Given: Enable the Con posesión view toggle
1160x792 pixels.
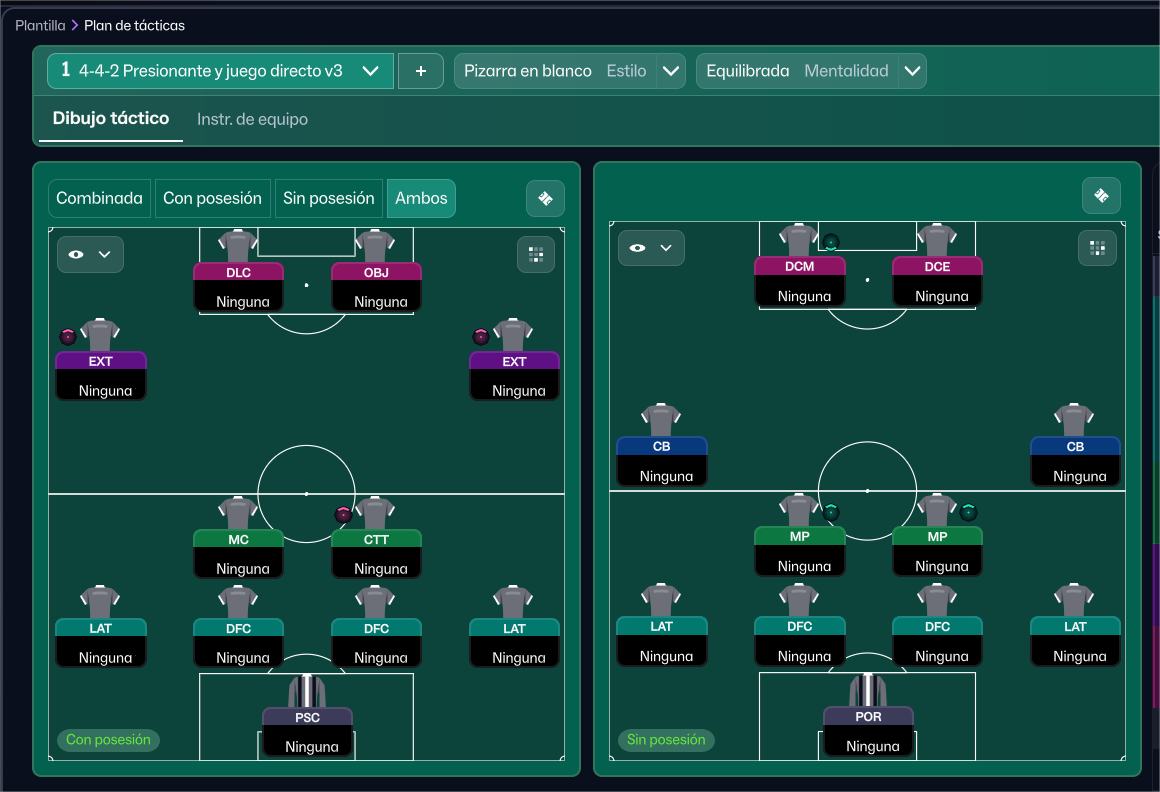Looking at the screenshot, I should [212, 198].
